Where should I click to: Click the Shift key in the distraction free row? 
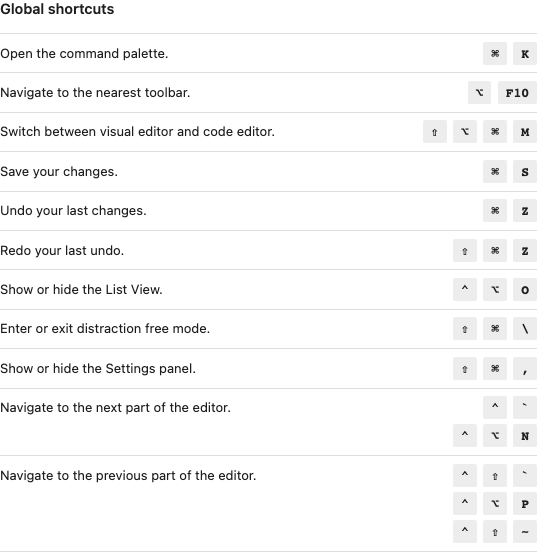point(465,328)
